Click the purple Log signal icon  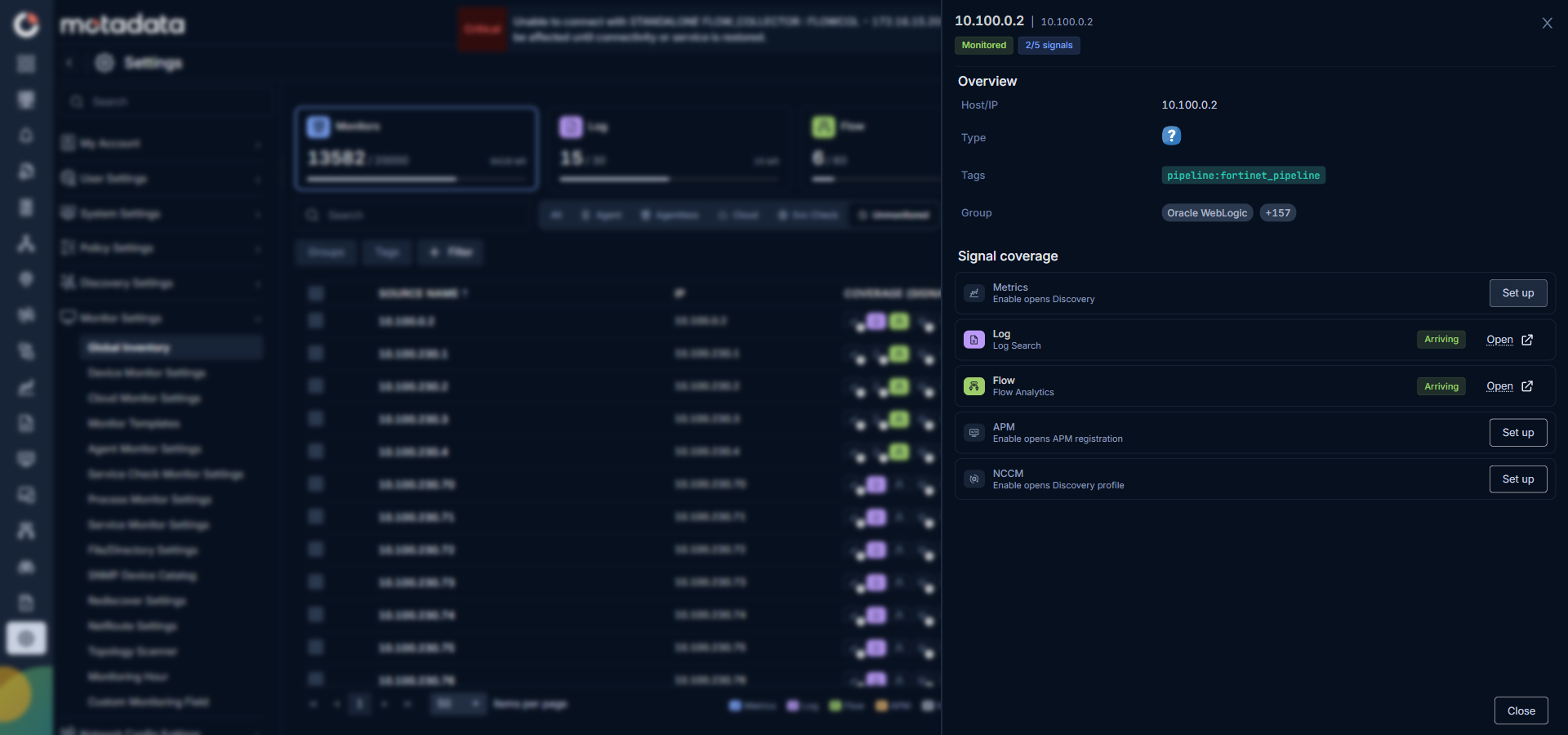pyautogui.click(x=973, y=340)
